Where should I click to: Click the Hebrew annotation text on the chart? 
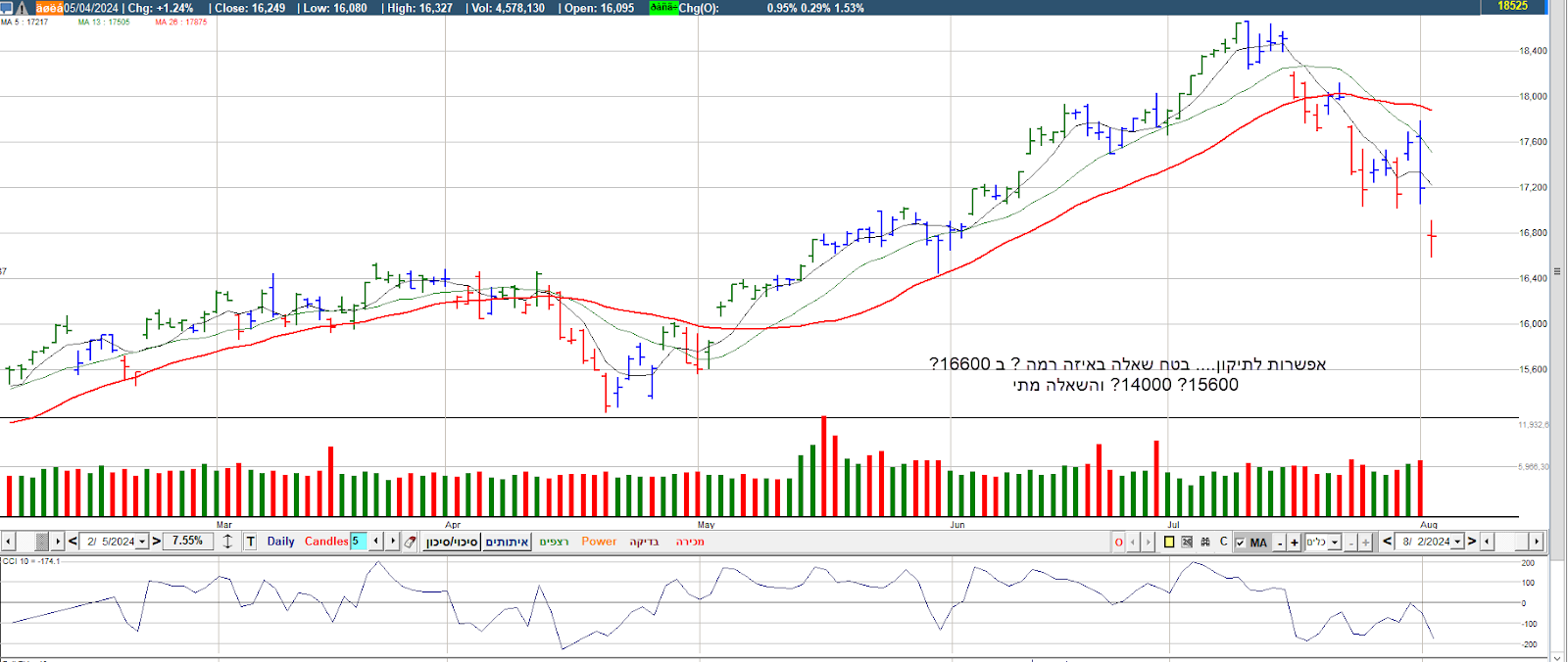[x=1127, y=374]
